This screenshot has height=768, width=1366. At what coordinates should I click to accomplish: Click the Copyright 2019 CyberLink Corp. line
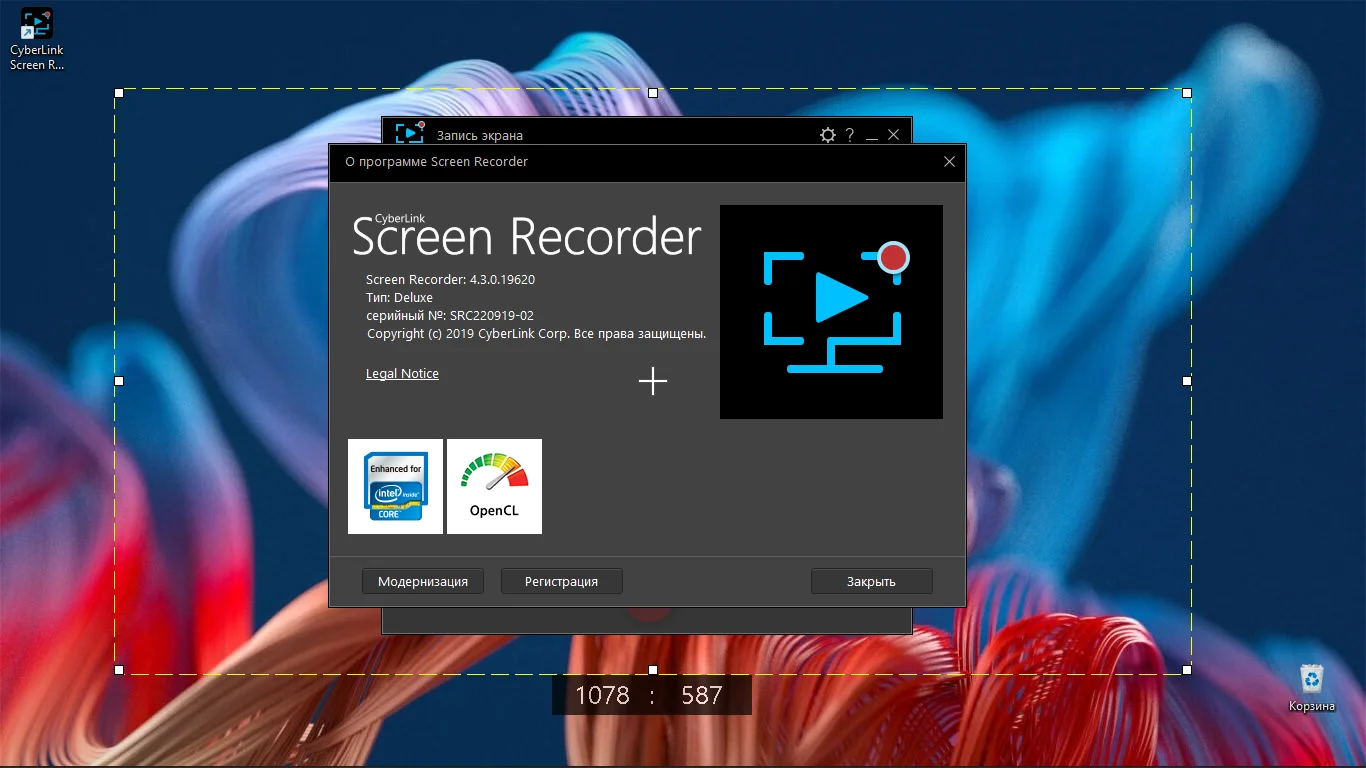[537, 333]
